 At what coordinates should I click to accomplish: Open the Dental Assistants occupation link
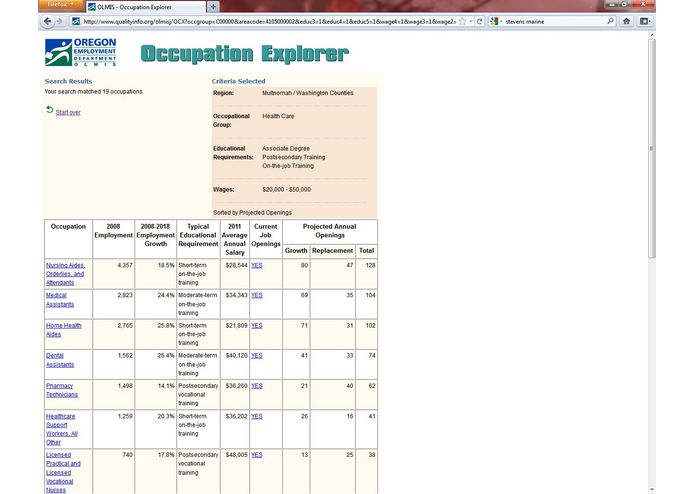coord(60,360)
